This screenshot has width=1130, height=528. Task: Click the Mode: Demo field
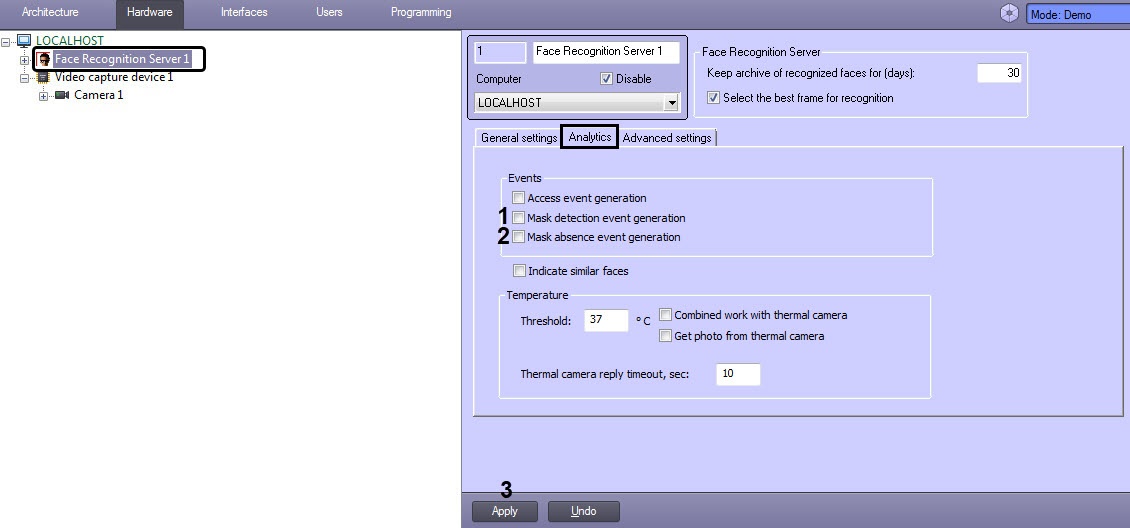pos(1077,14)
